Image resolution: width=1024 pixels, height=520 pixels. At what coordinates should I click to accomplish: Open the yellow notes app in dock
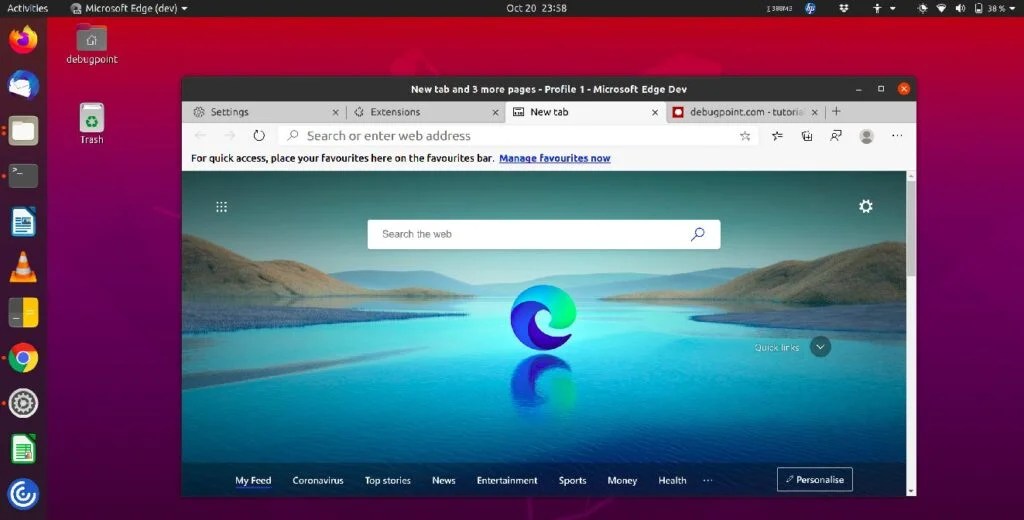pyautogui.click(x=23, y=312)
